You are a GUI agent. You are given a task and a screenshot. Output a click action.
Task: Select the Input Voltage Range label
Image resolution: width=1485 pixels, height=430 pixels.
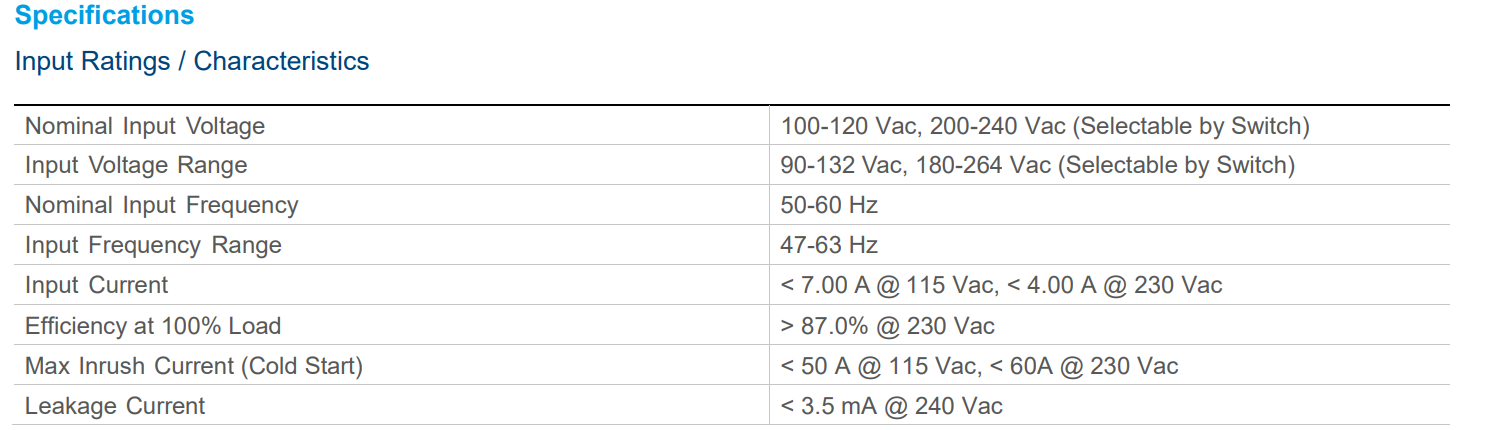click(x=136, y=165)
